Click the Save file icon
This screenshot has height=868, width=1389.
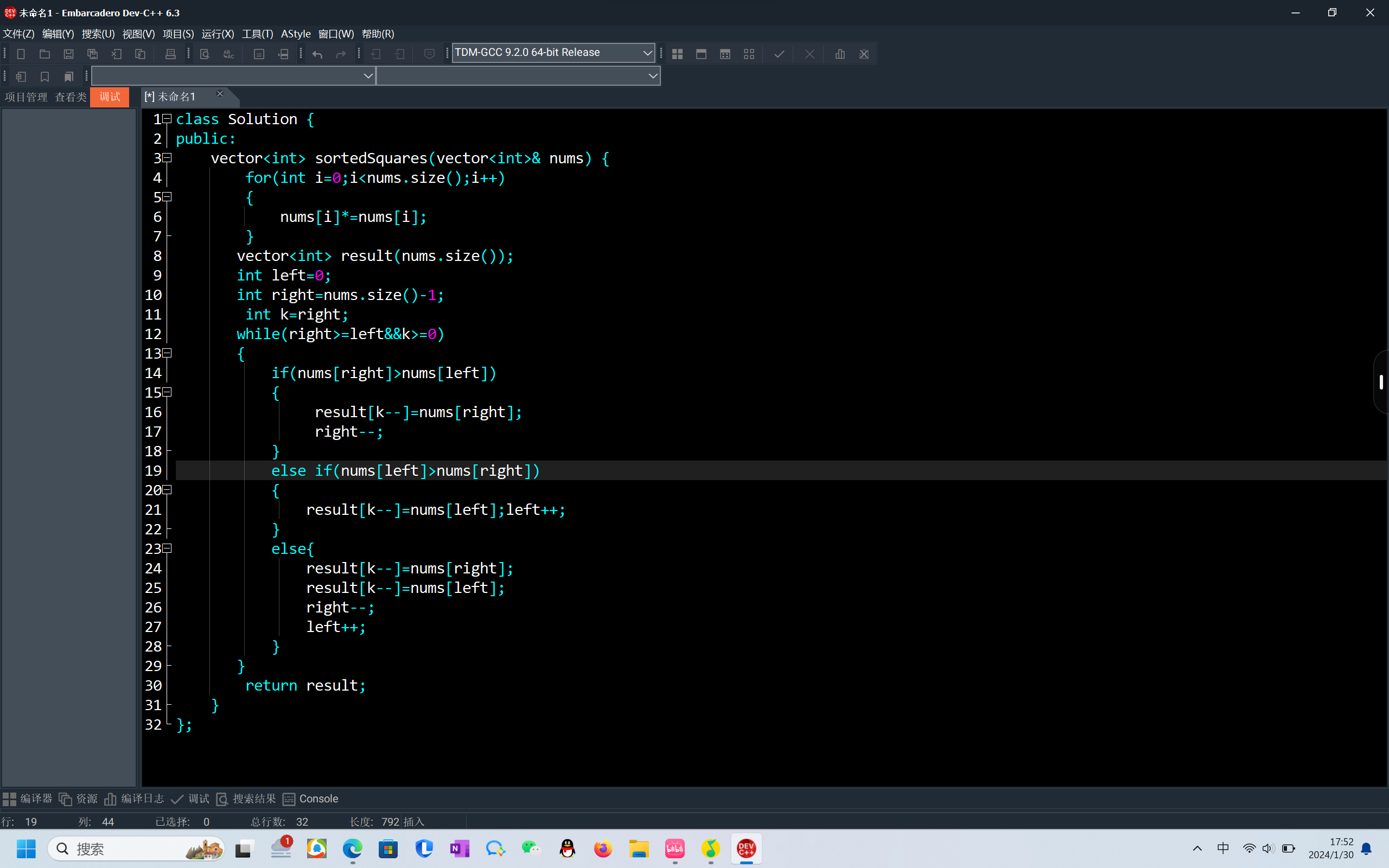(68, 54)
